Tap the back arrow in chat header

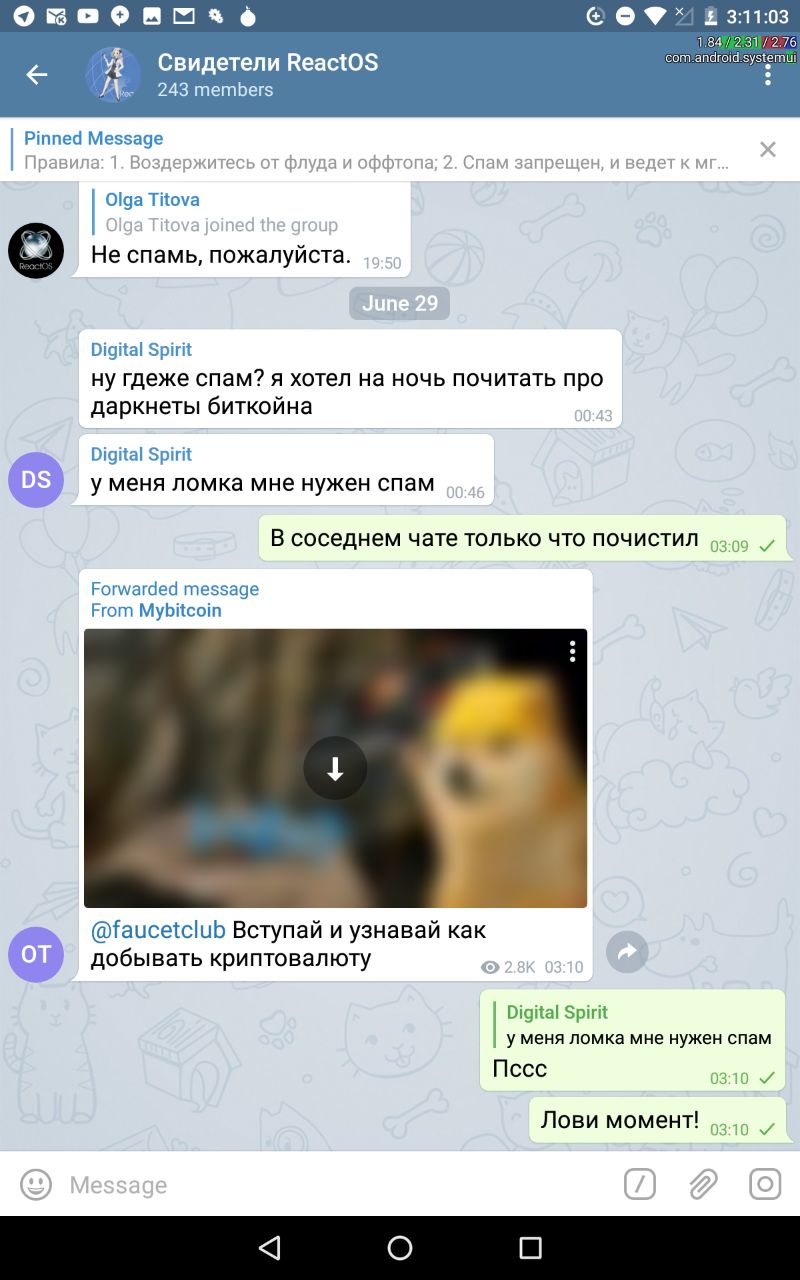[x=37, y=75]
